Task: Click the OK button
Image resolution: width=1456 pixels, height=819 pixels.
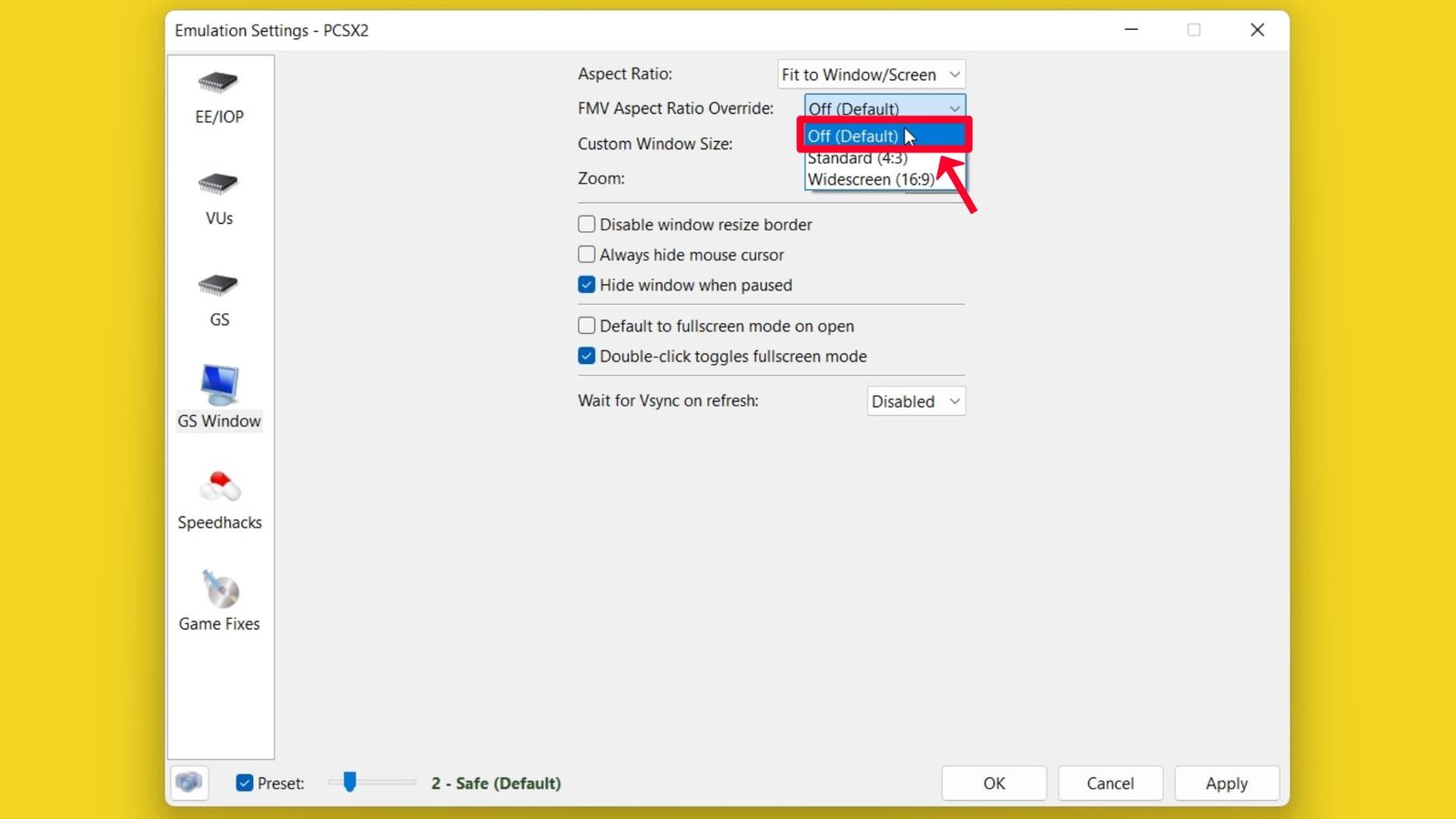Action: [994, 784]
